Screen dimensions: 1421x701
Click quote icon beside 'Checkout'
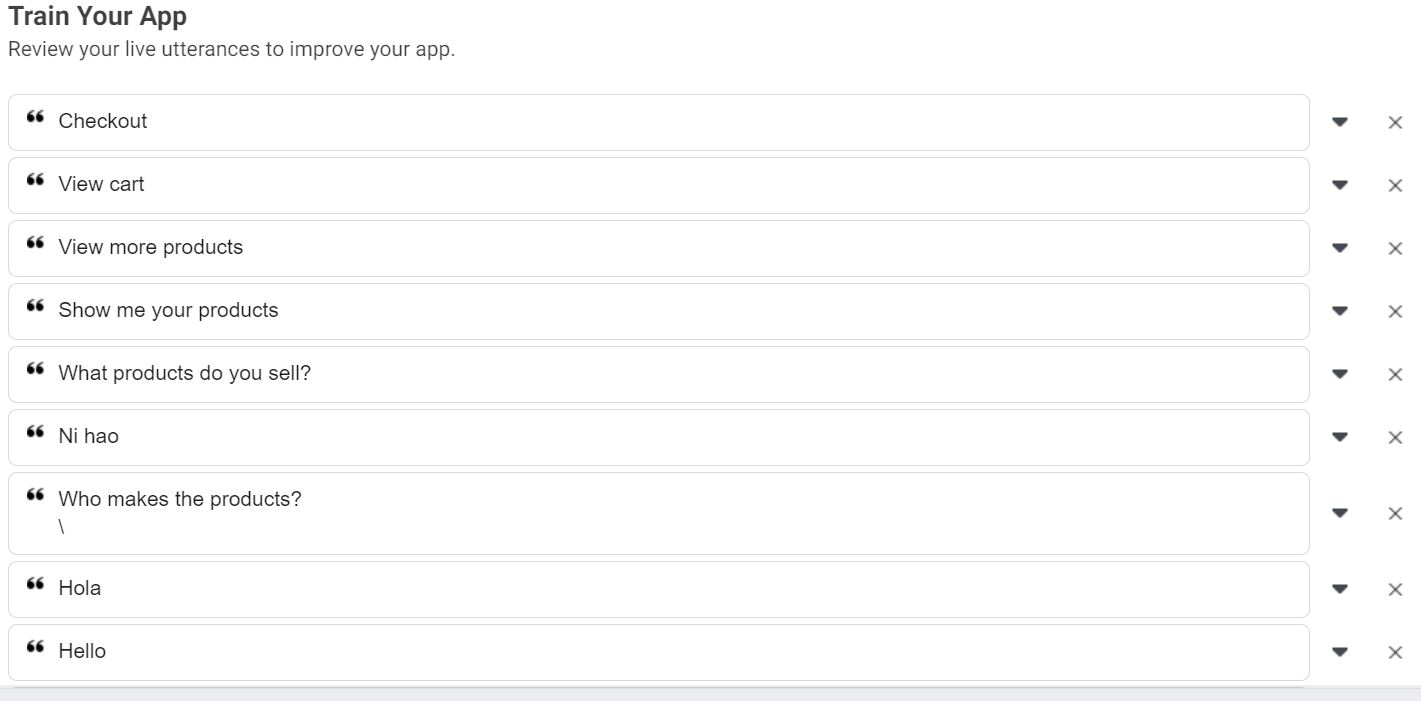point(36,118)
